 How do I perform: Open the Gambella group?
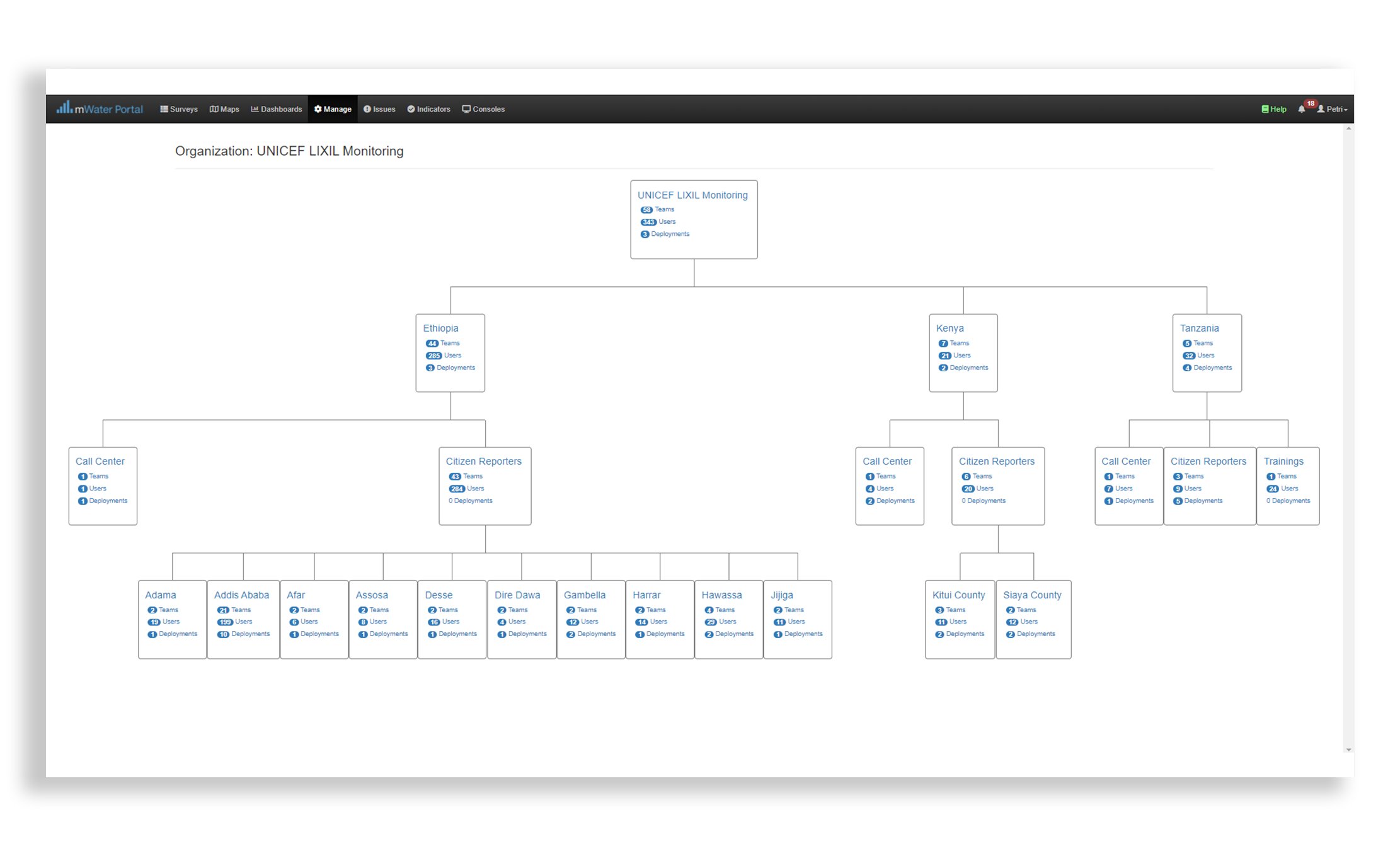584,594
